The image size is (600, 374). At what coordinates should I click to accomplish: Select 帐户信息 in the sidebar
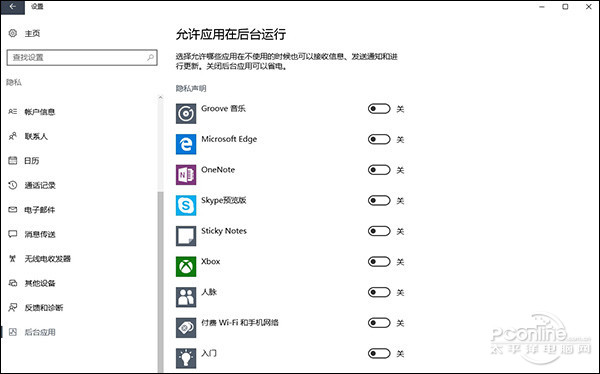click(x=40, y=112)
